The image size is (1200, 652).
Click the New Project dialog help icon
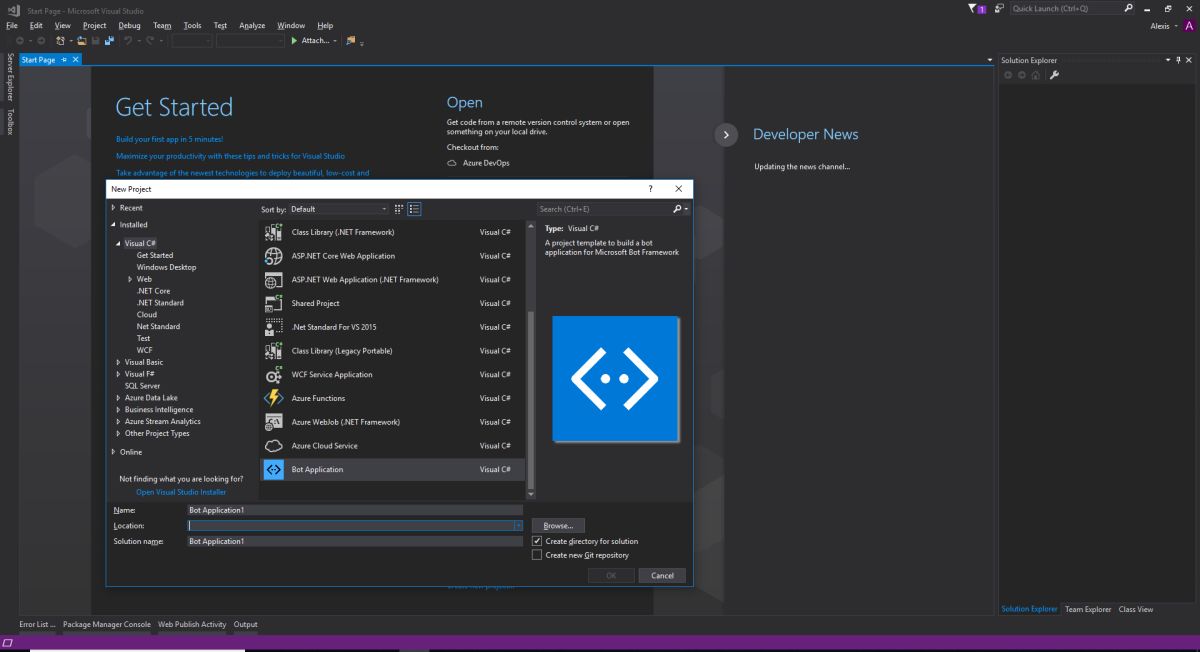coord(650,188)
